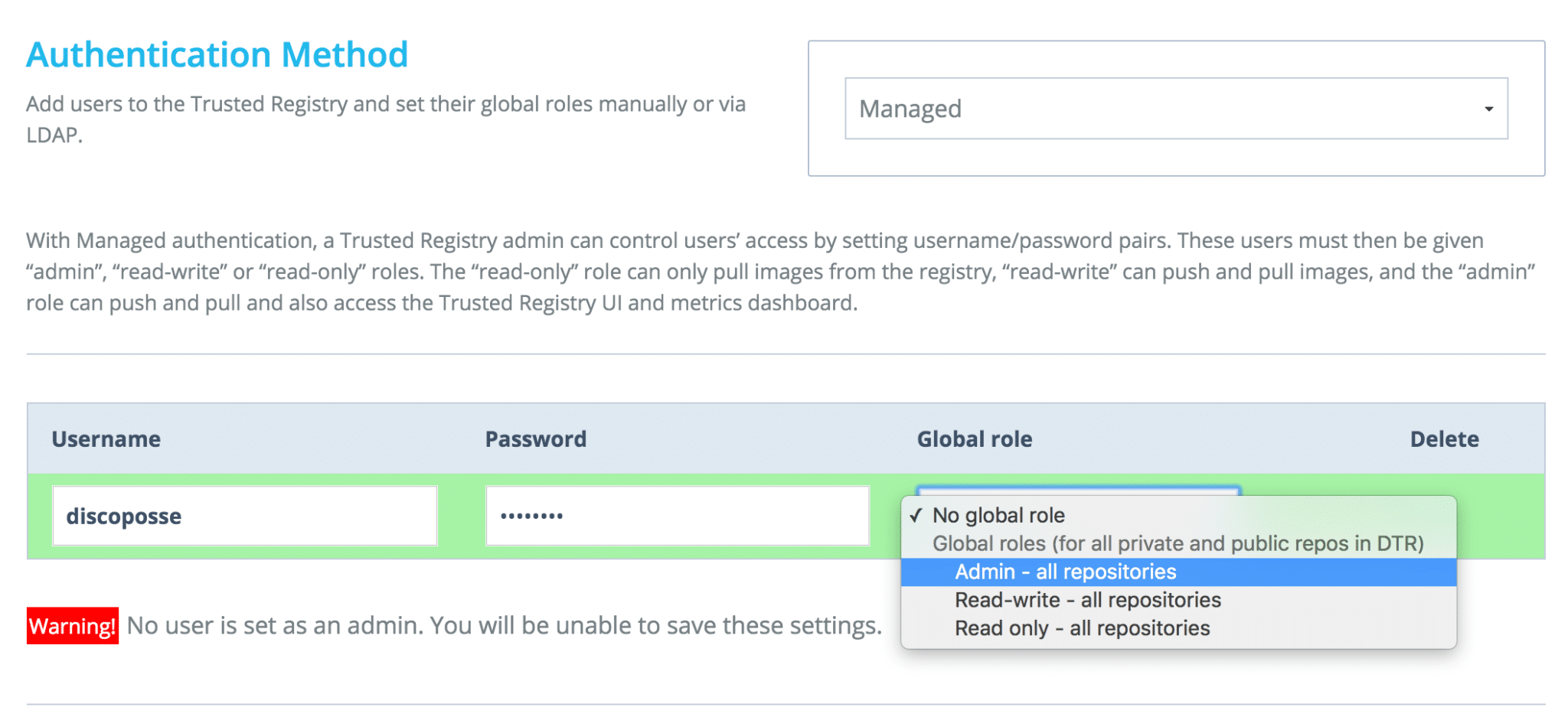Click the Authentication Method heading
This screenshot has height=717, width=1568.
click(217, 55)
